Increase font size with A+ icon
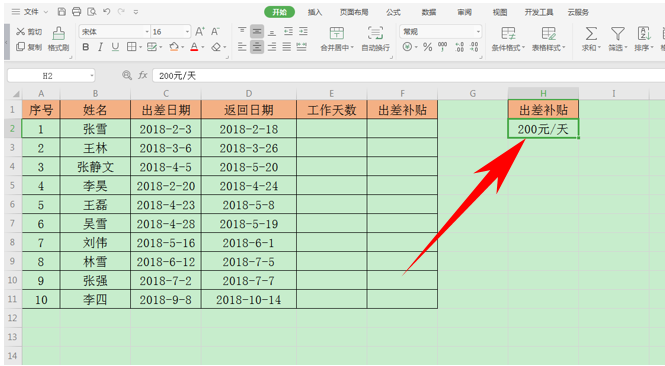 coord(200,31)
